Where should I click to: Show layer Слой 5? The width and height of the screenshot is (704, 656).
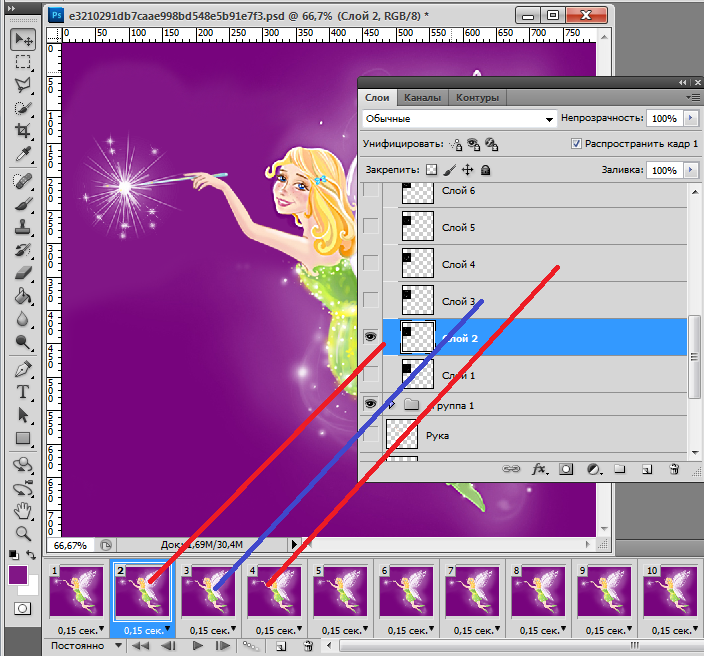click(370, 226)
